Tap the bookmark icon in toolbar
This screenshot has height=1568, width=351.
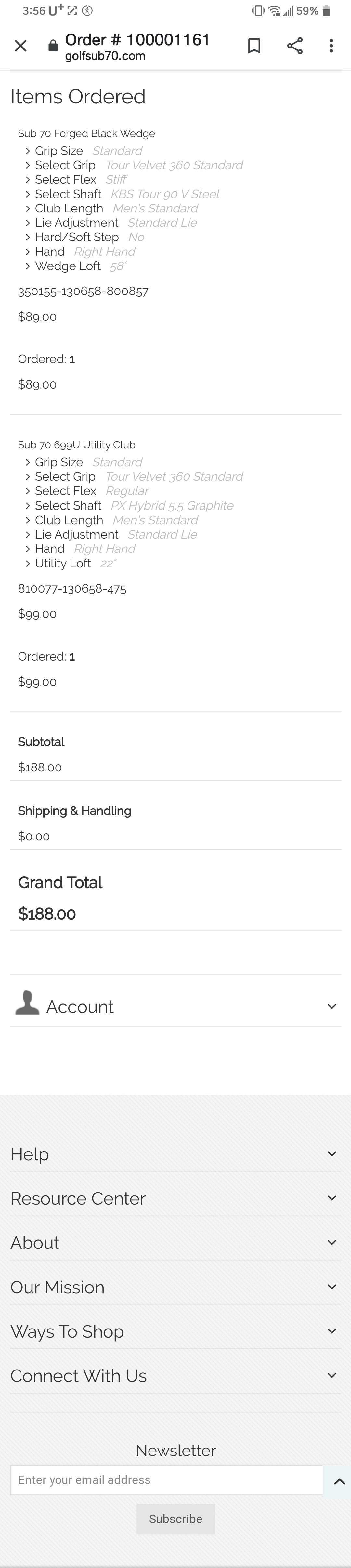point(254,46)
